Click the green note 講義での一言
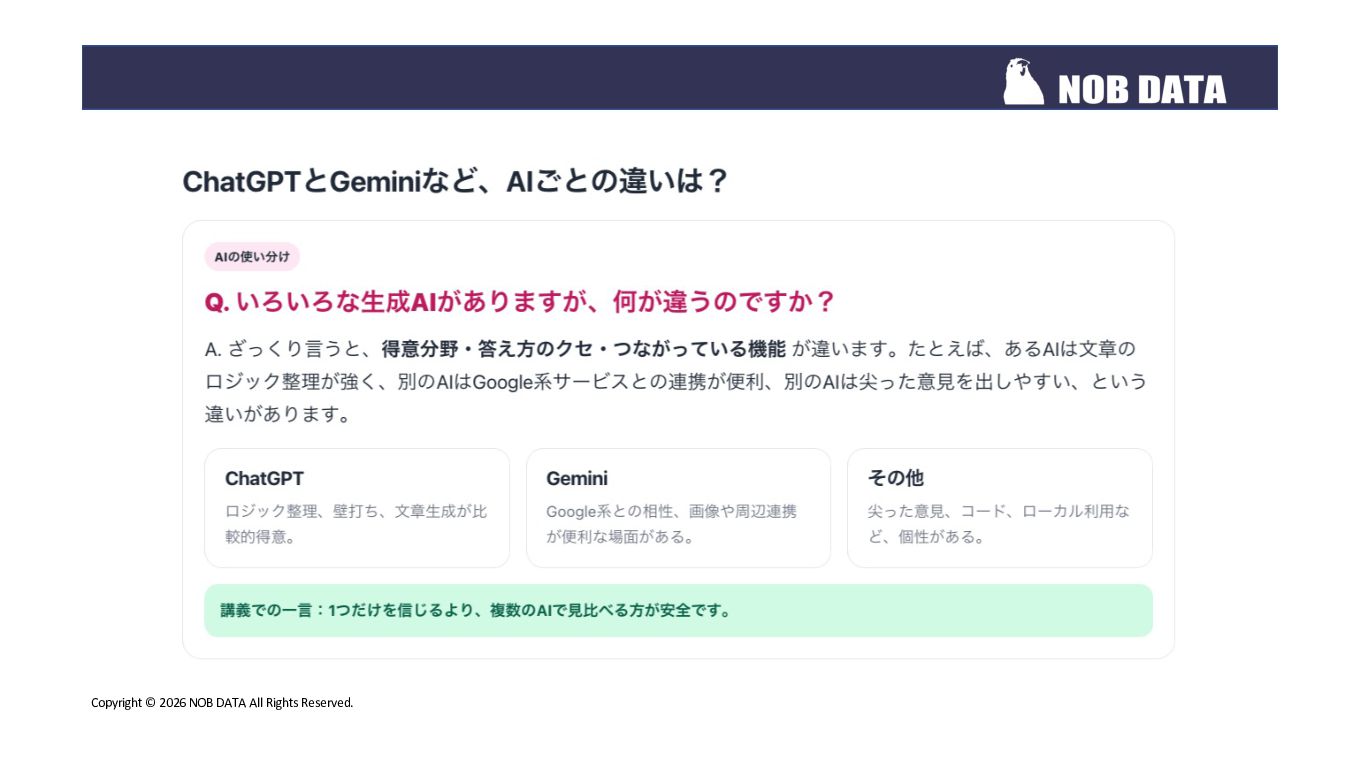 pos(678,610)
